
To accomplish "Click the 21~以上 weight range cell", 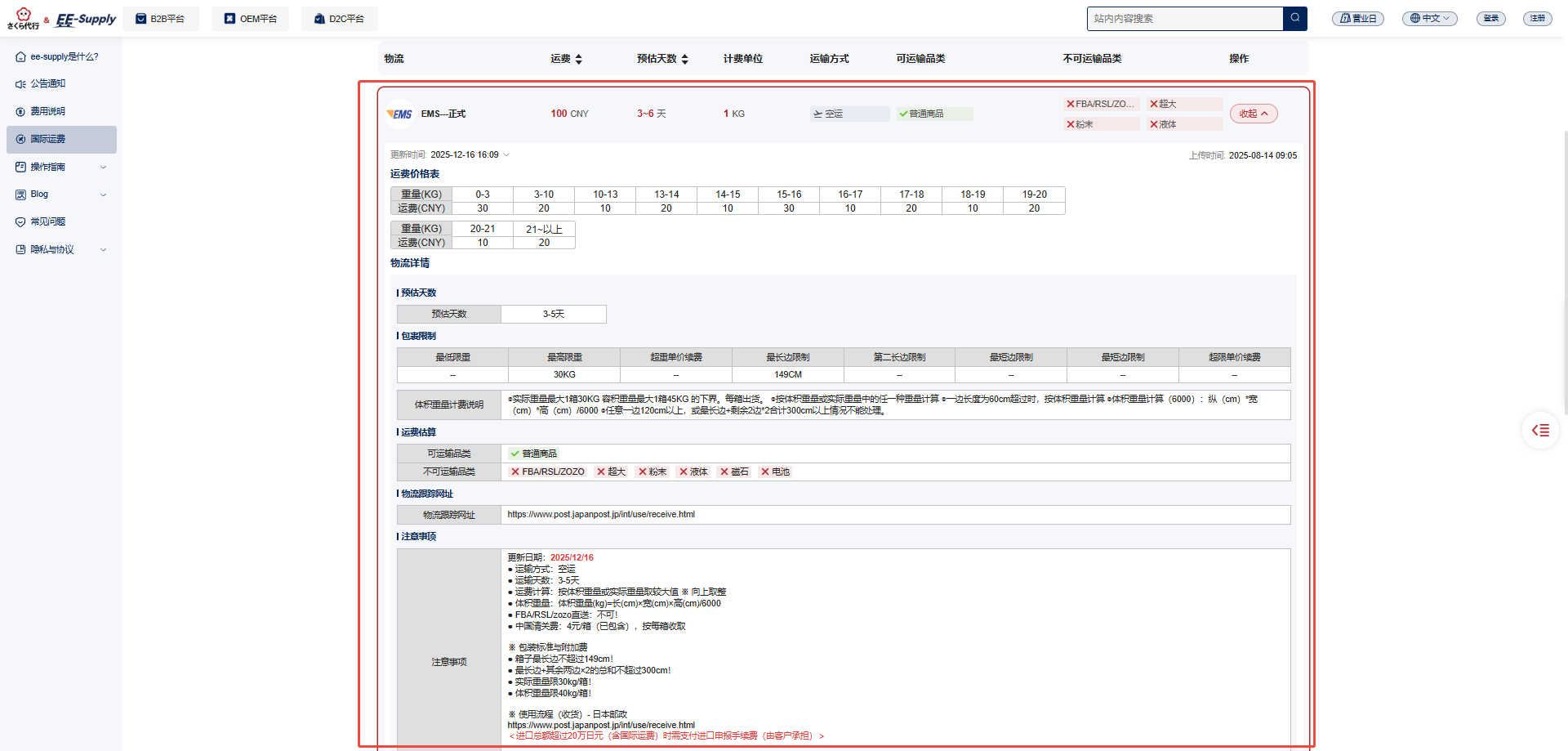I will pyautogui.click(x=544, y=229).
